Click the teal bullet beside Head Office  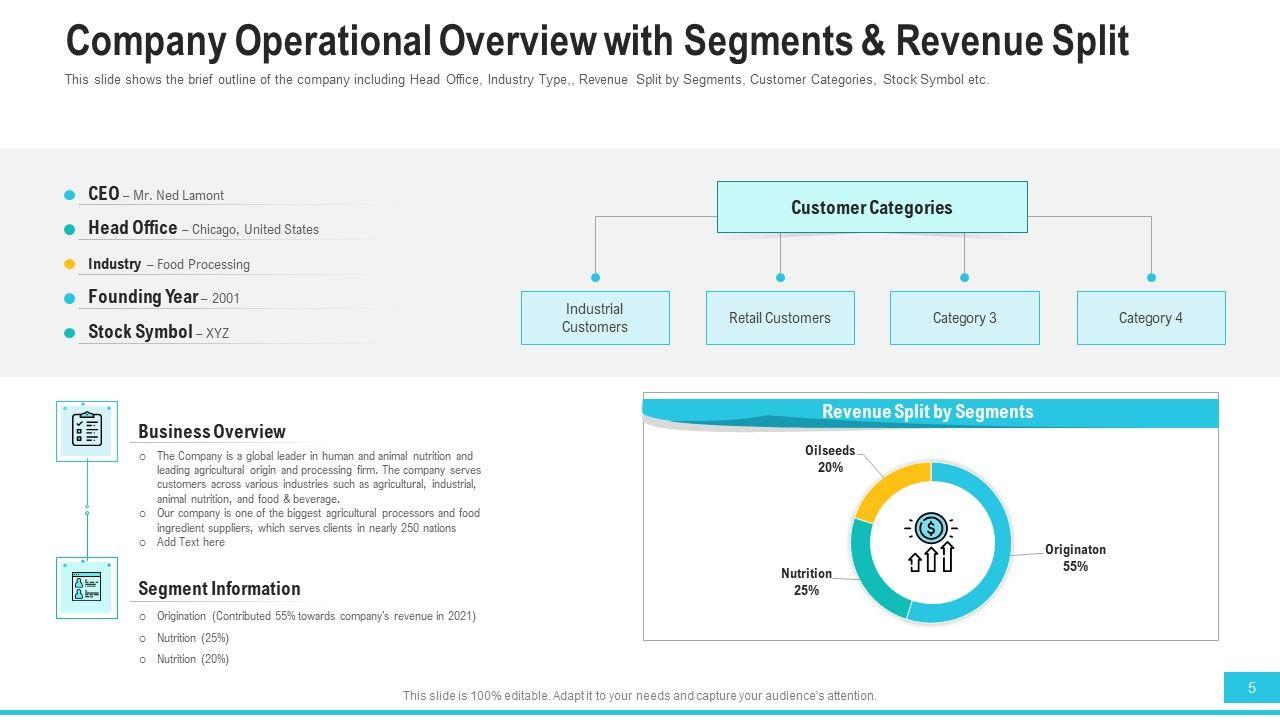(70, 229)
